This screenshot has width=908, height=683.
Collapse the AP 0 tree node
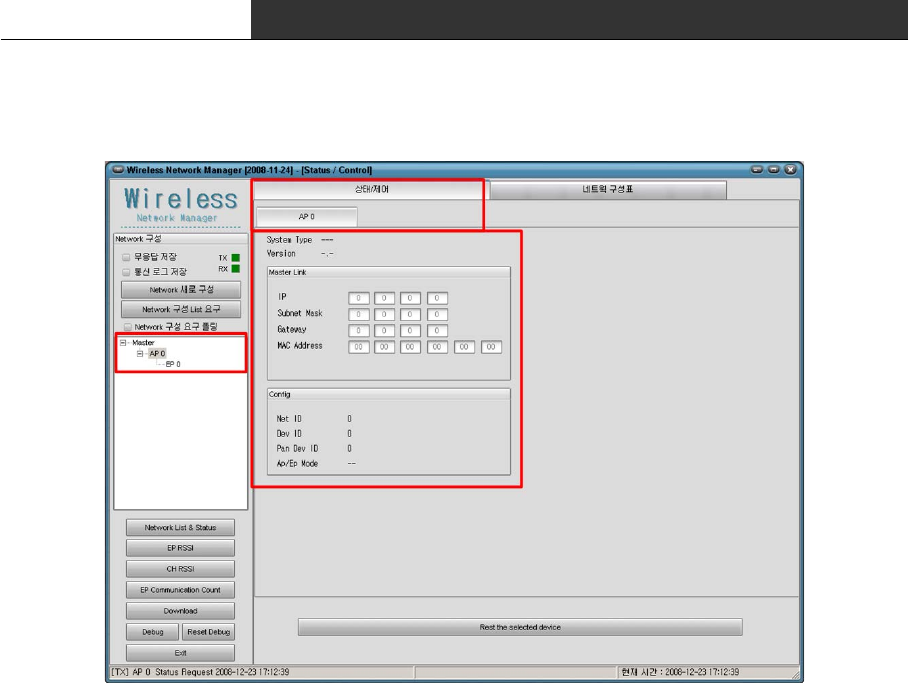point(140,353)
